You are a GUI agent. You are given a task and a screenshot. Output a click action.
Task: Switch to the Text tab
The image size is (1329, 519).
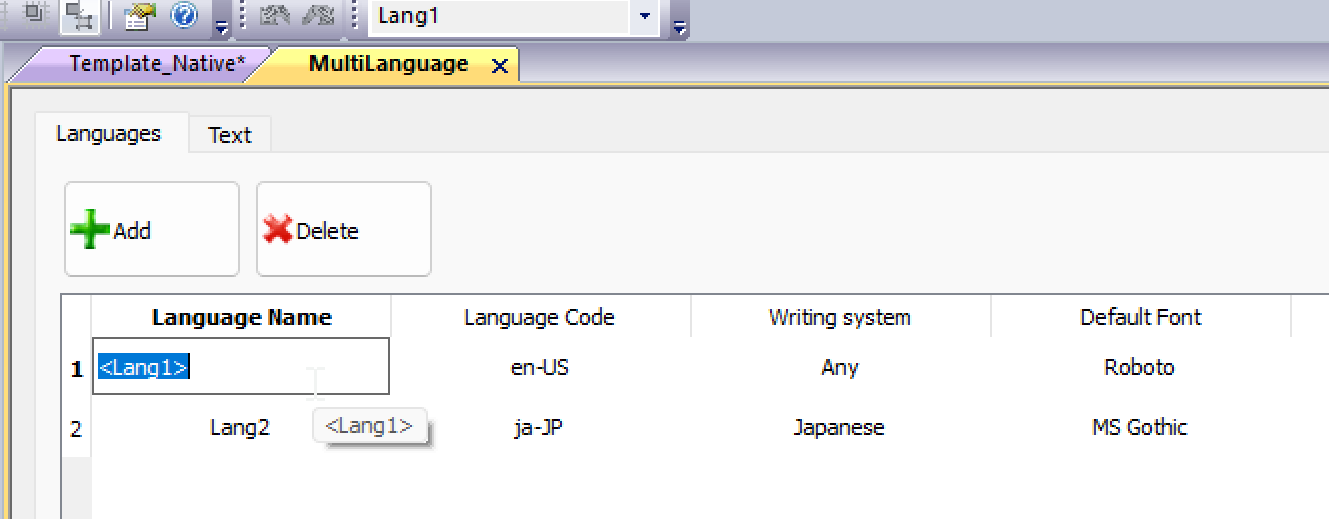pos(230,135)
